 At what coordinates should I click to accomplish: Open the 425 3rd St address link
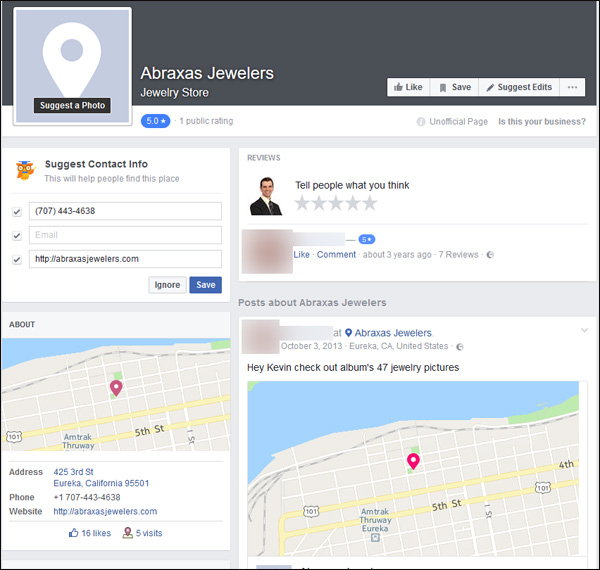[73, 472]
